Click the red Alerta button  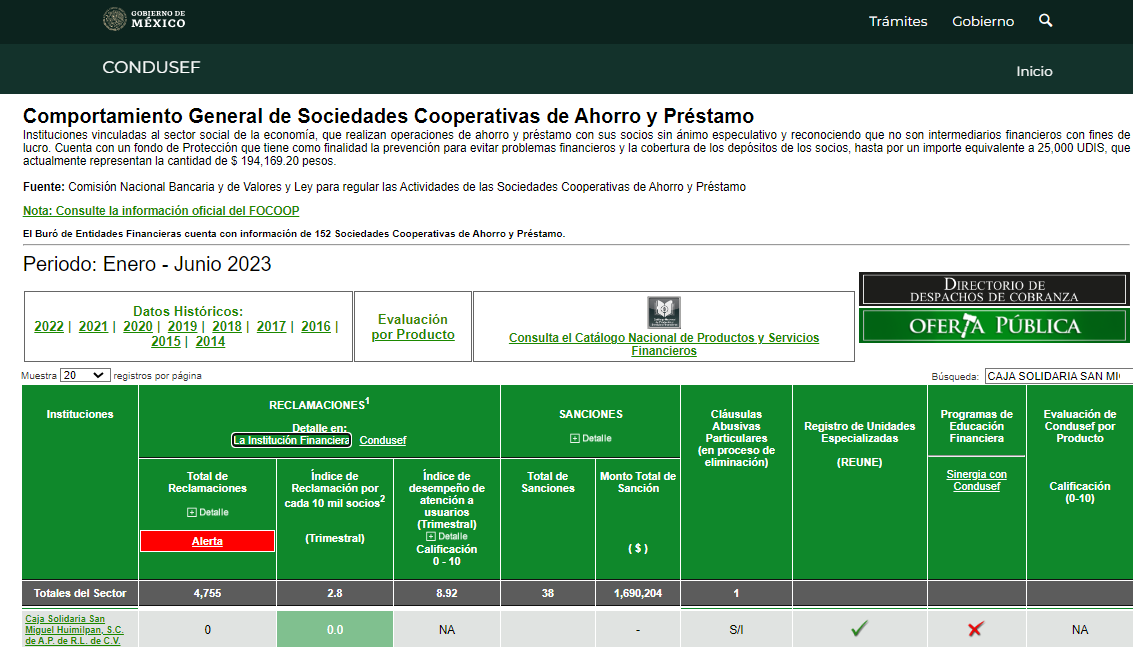click(207, 541)
